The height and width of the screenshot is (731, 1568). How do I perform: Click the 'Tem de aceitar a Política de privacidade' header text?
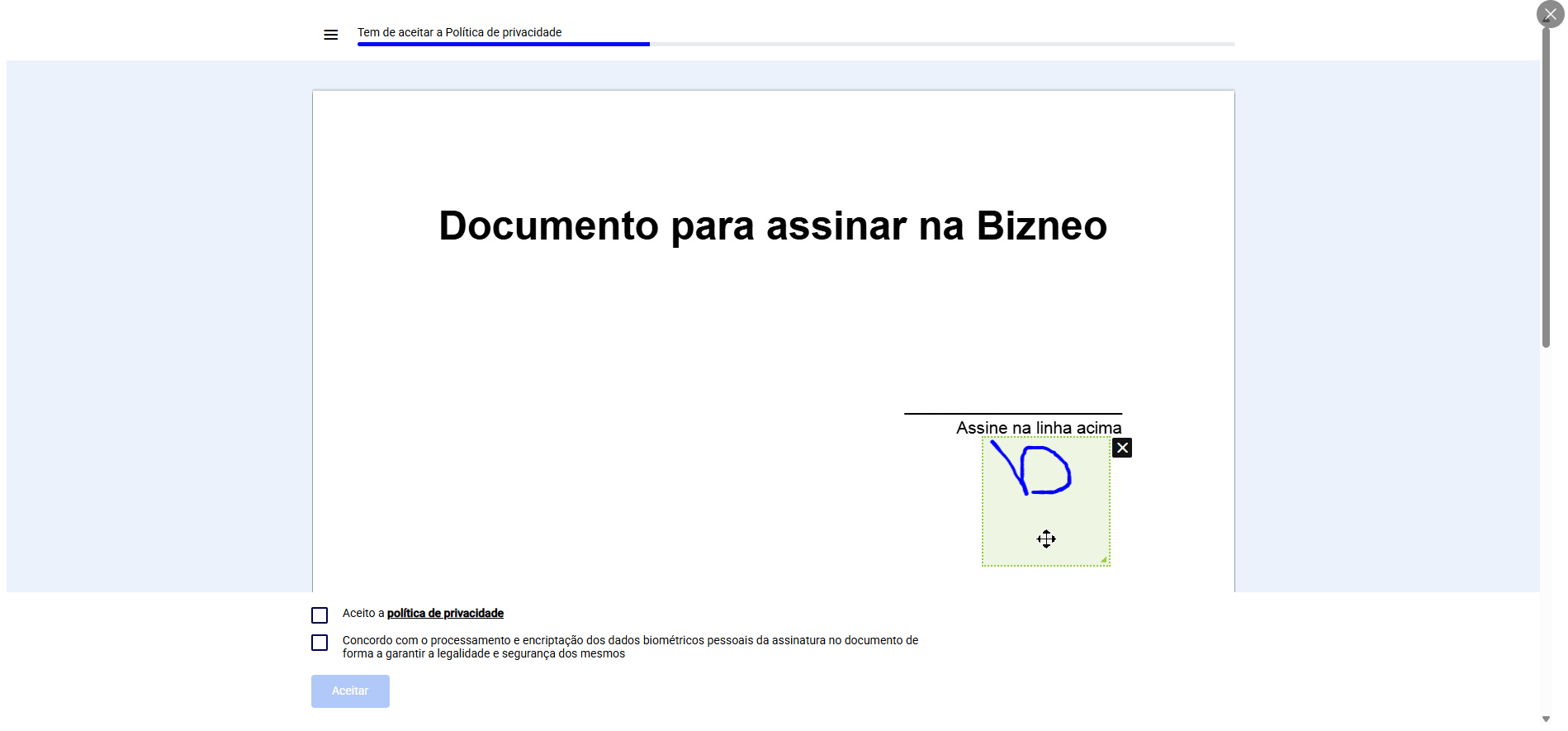[x=459, y=32]
